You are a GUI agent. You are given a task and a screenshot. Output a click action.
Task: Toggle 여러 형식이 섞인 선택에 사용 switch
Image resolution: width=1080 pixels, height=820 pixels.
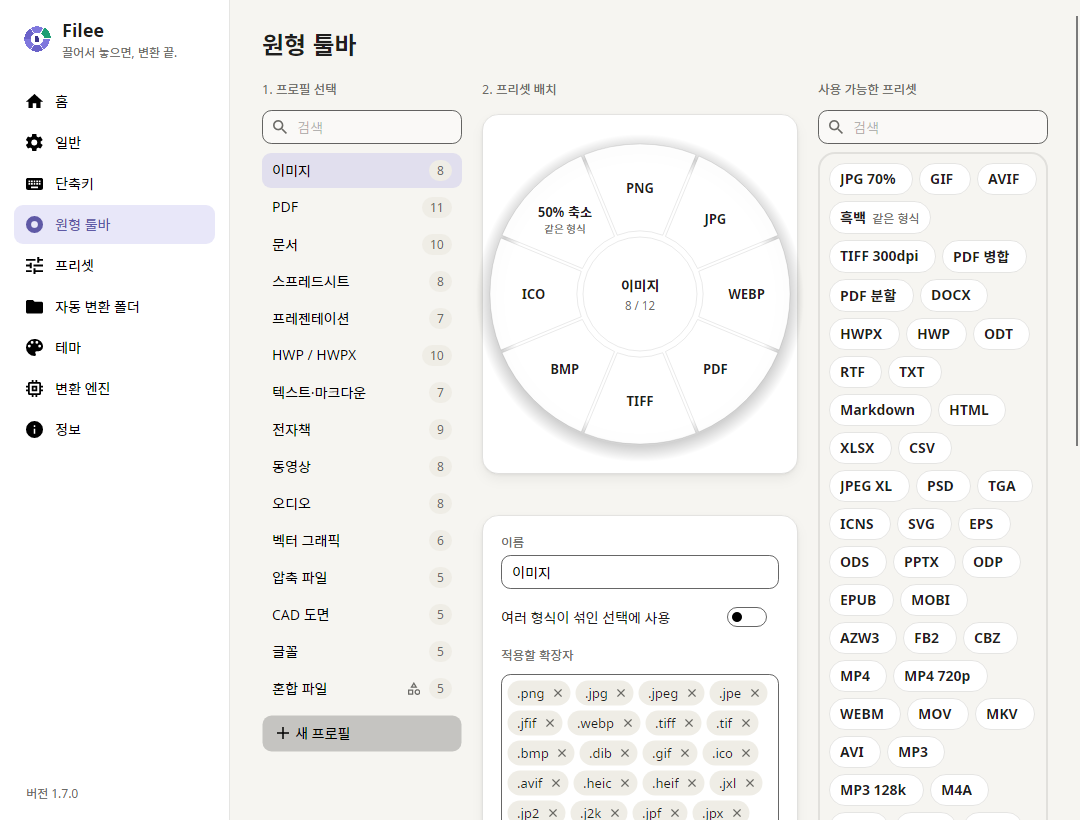(x=747, y=617)
